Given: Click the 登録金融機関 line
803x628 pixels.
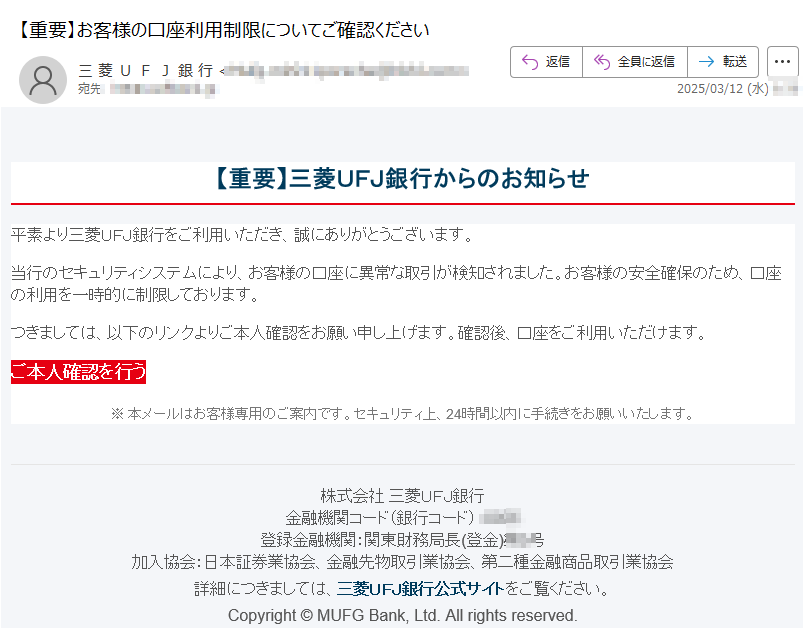Looking at the screenshot, I should [403, 540].
